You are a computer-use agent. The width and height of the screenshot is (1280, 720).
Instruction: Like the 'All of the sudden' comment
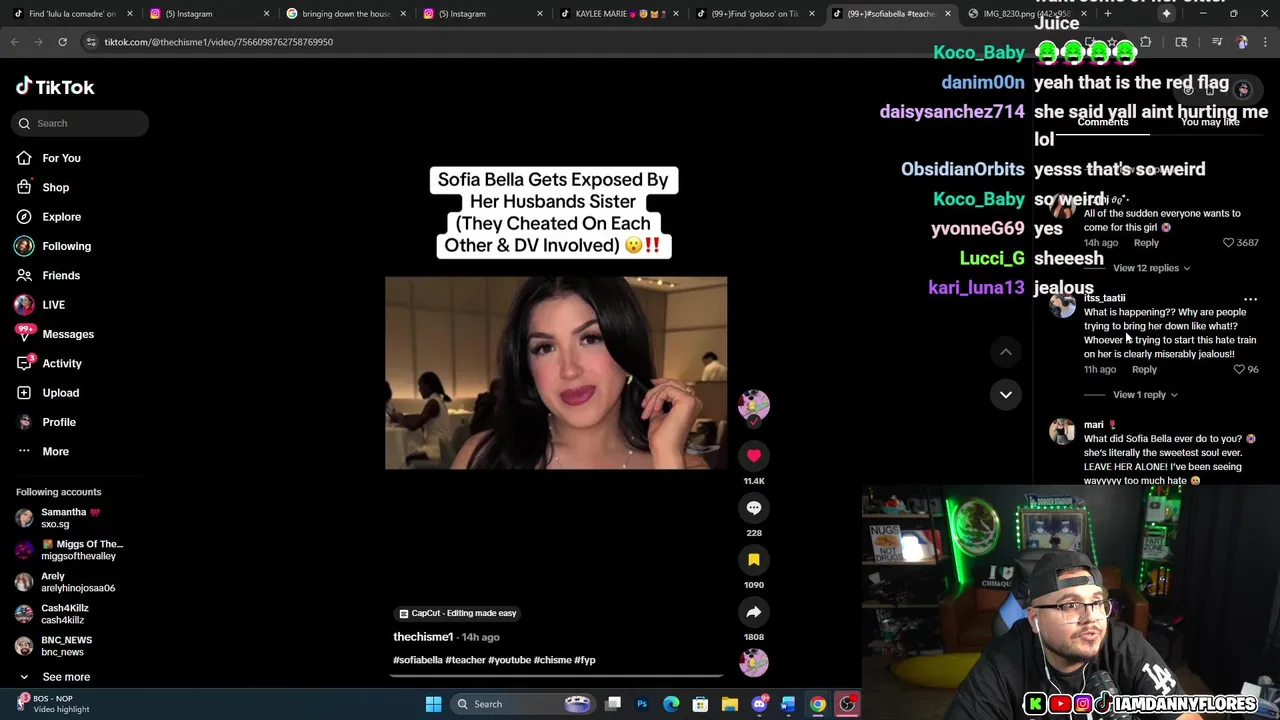pyautogui.click(x=1229, y=243)
